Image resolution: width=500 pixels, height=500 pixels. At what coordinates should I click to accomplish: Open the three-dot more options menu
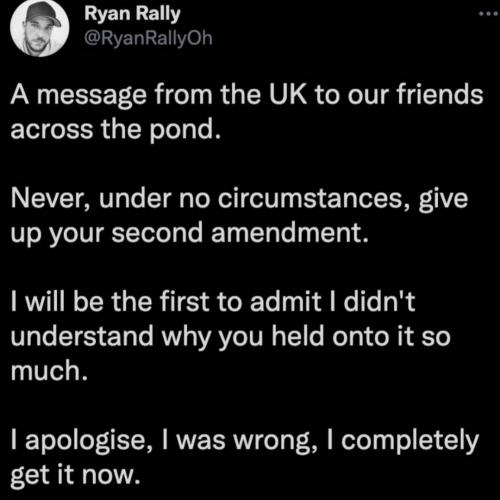(489, 14)
